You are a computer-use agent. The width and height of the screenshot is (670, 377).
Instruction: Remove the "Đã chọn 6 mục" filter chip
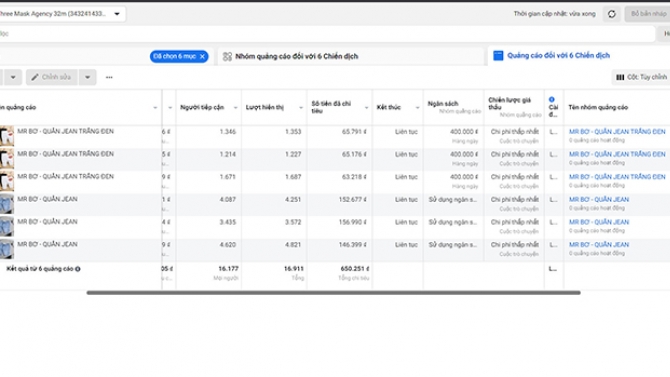click(x=203, y=56)
